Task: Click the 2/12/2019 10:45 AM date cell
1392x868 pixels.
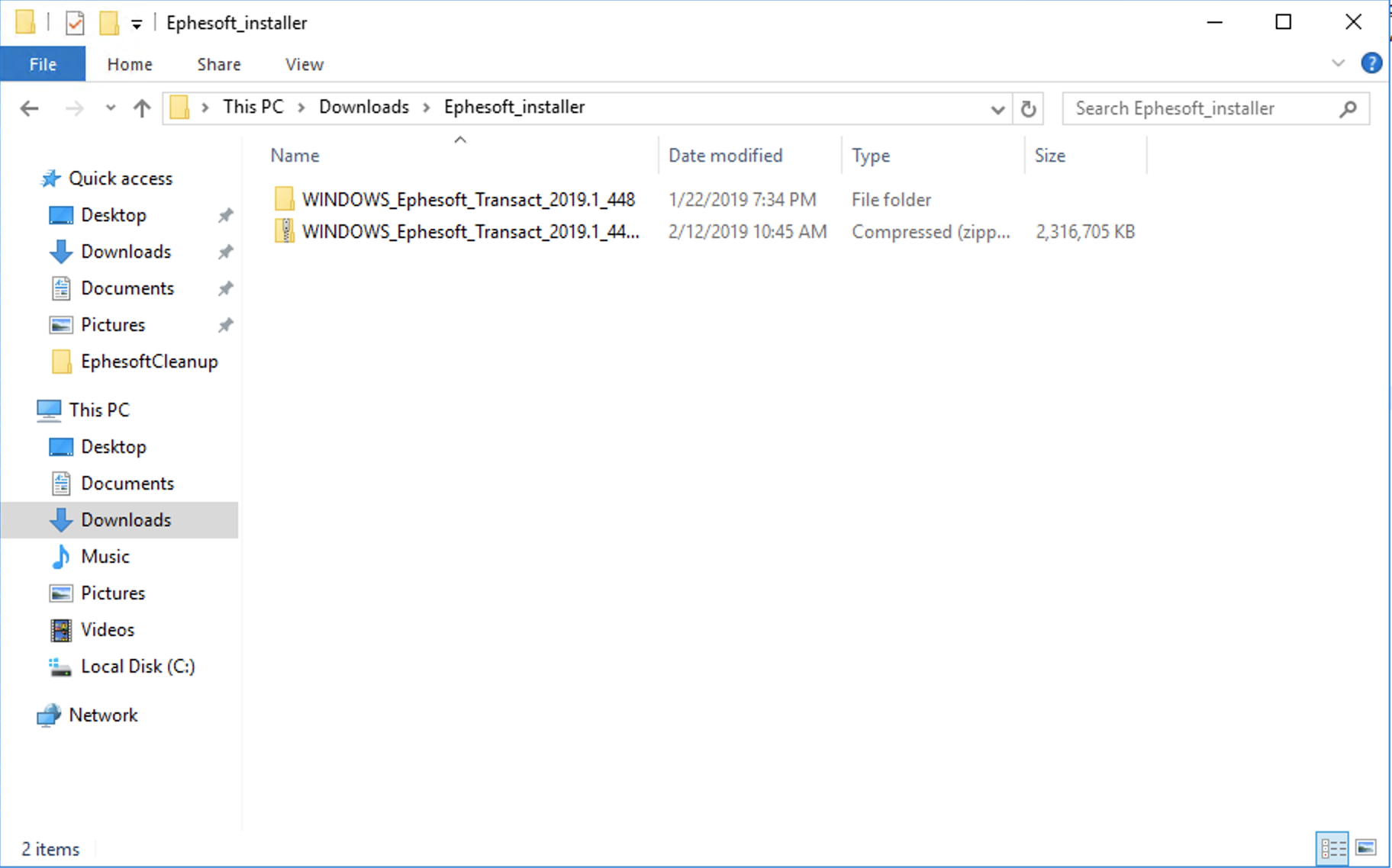Action: (748, 232)
